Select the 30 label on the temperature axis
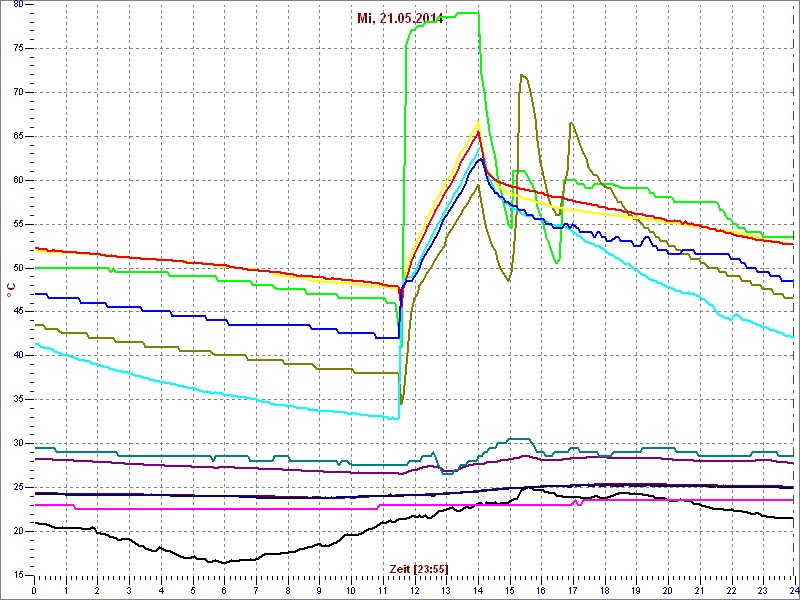The image size is (800, 600). pyautogui.click(x=18, y=443)
